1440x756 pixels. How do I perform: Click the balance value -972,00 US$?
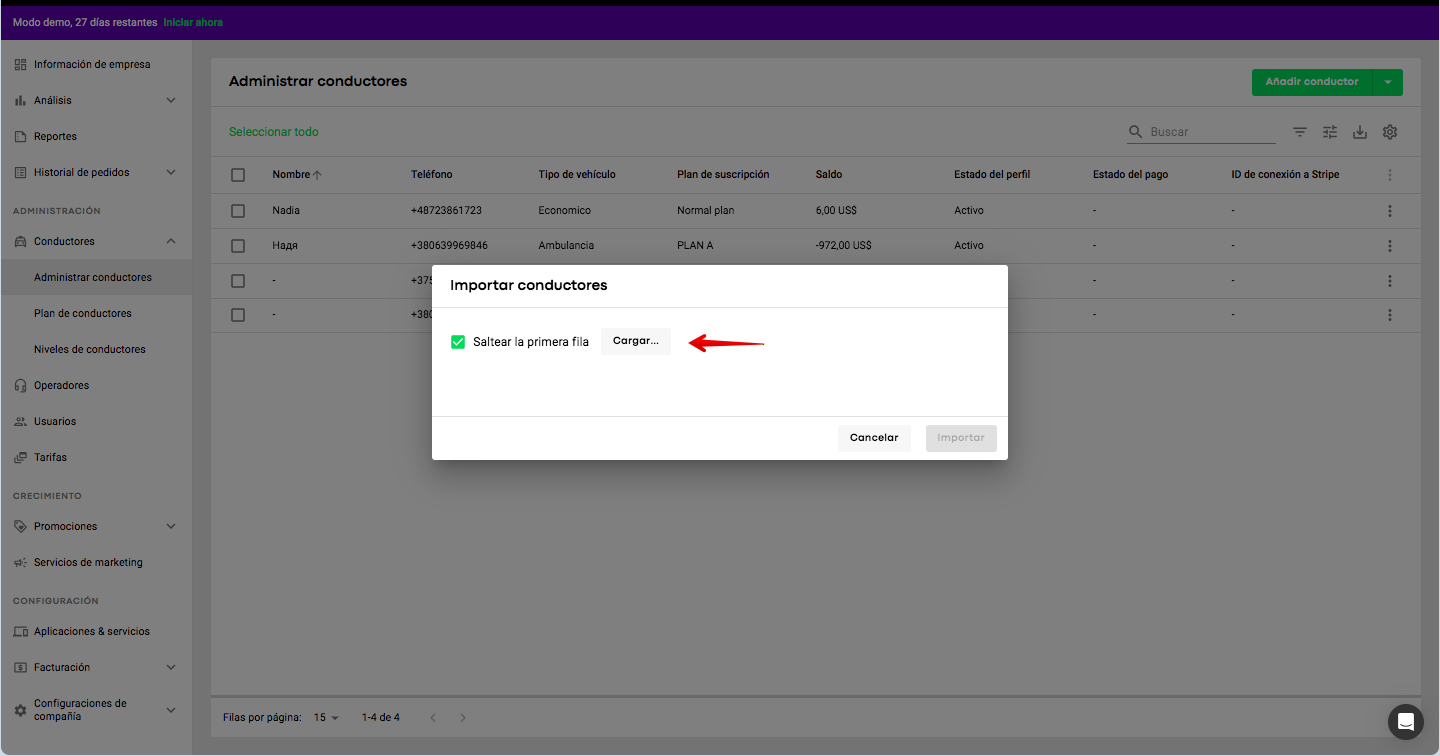(x=843, y=246)
